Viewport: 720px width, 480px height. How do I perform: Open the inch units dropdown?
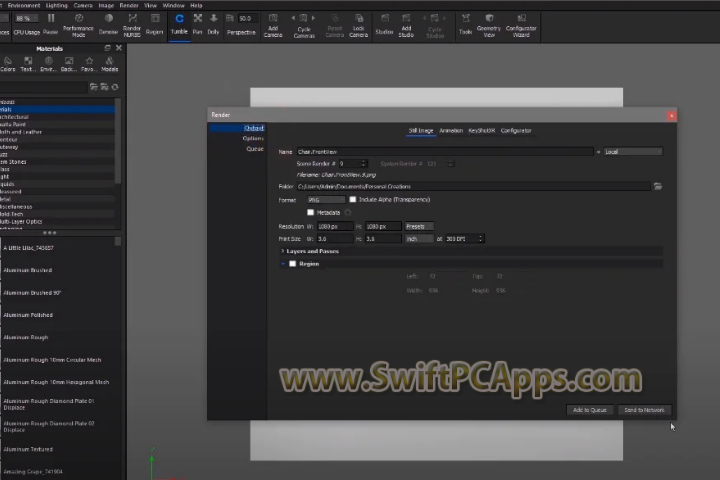tap(419, 239)
